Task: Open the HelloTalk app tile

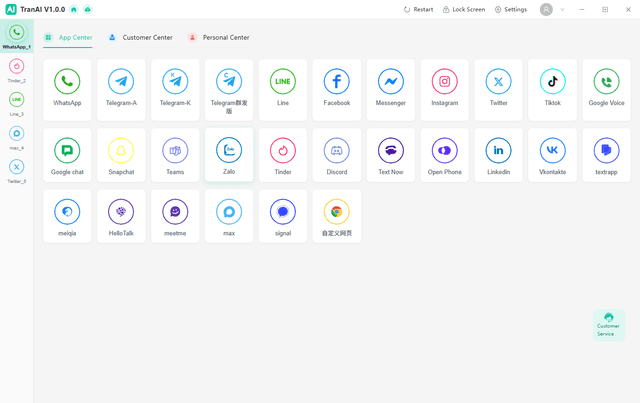Action: [x=121, y=216]
